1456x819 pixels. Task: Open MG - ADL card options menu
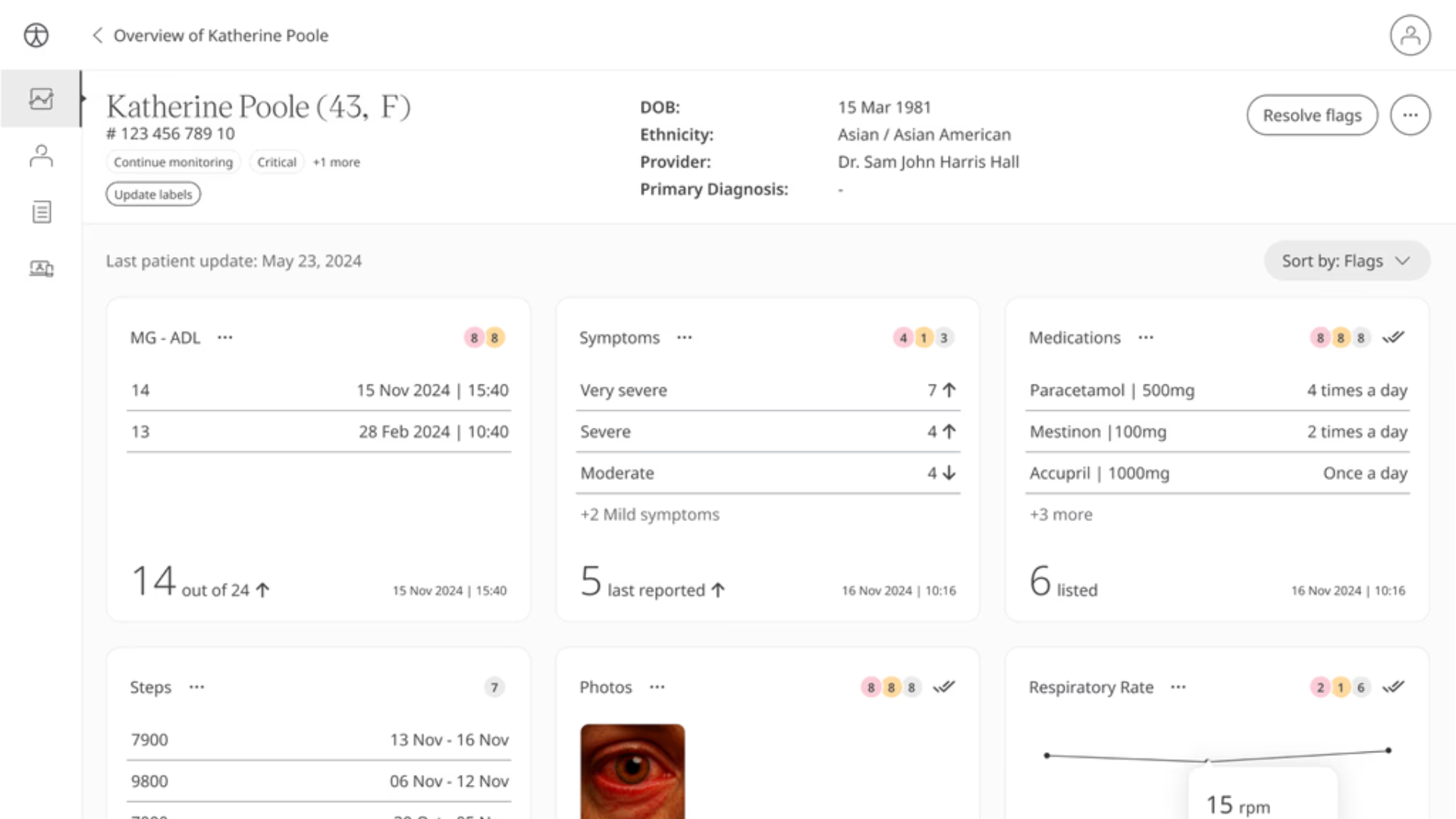[225, 337]
